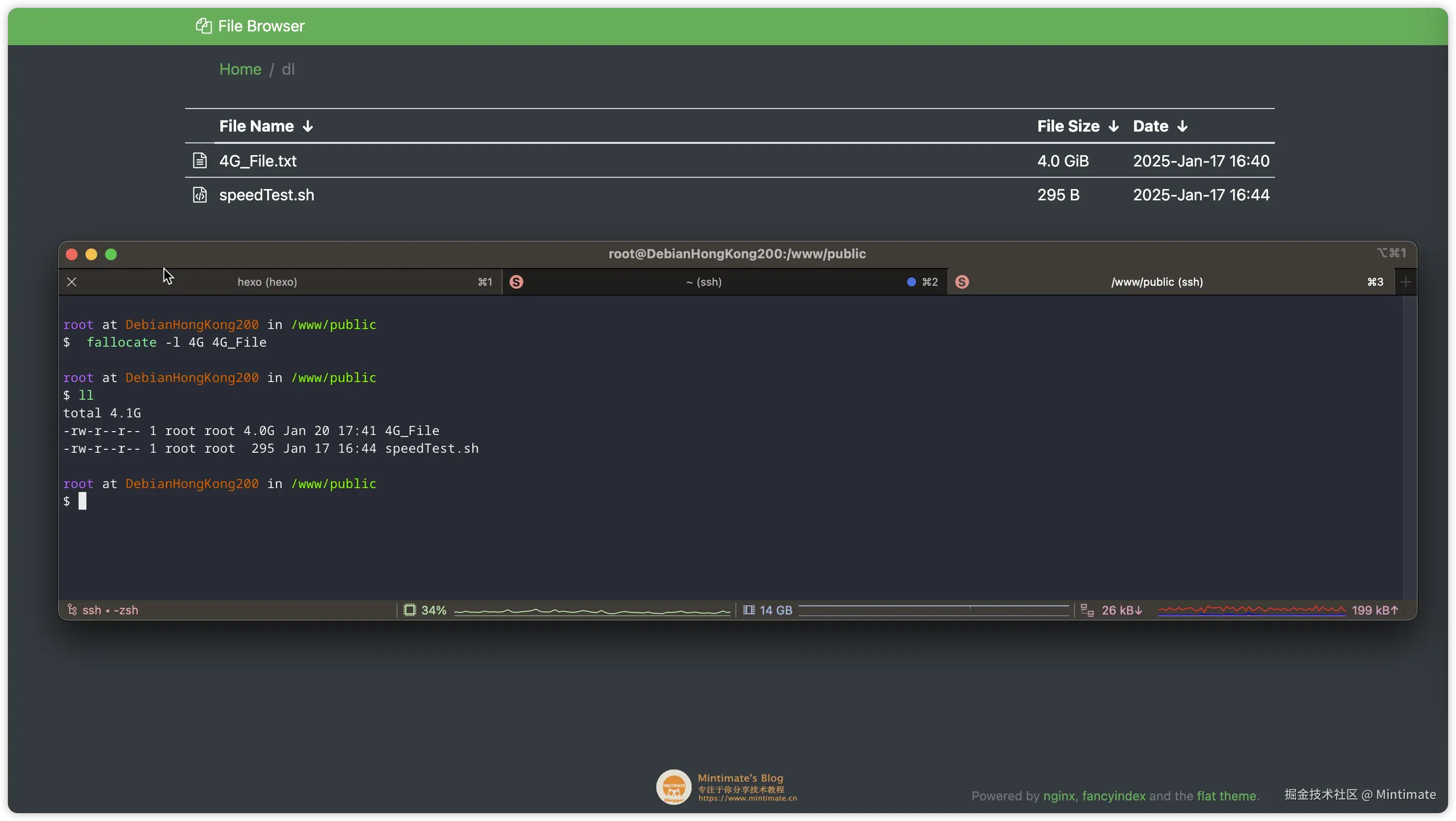Switch to the hexo (hexo) tab
The width and height of the screenshot is (1456, 821).
(x=267, y=282)
